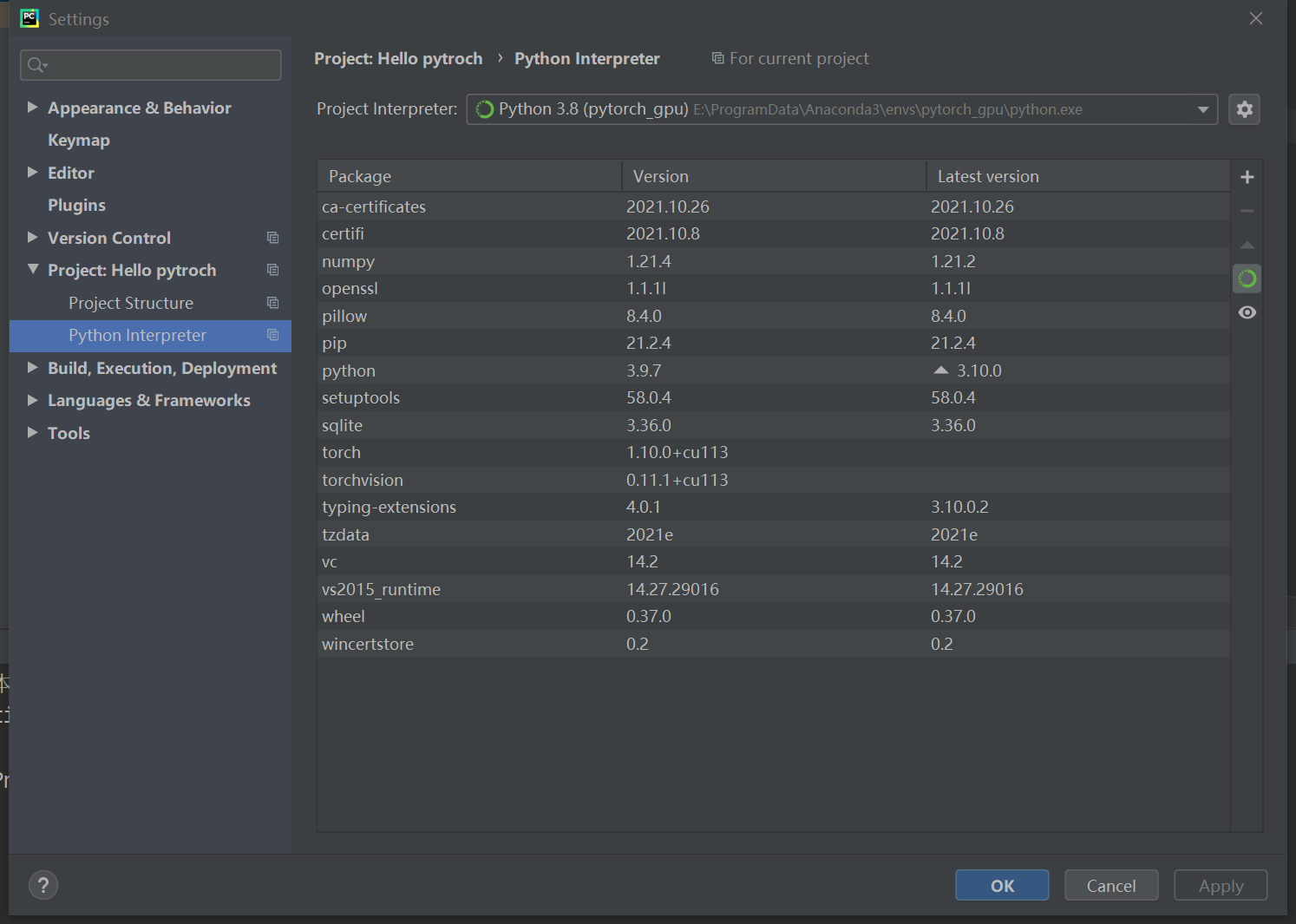Image resolution: width=1296 pixels, height=924 pixels.
Task: Click version 1.10.0+cu113 of torch
Action: pyautogui.click(x=677, y=452)
